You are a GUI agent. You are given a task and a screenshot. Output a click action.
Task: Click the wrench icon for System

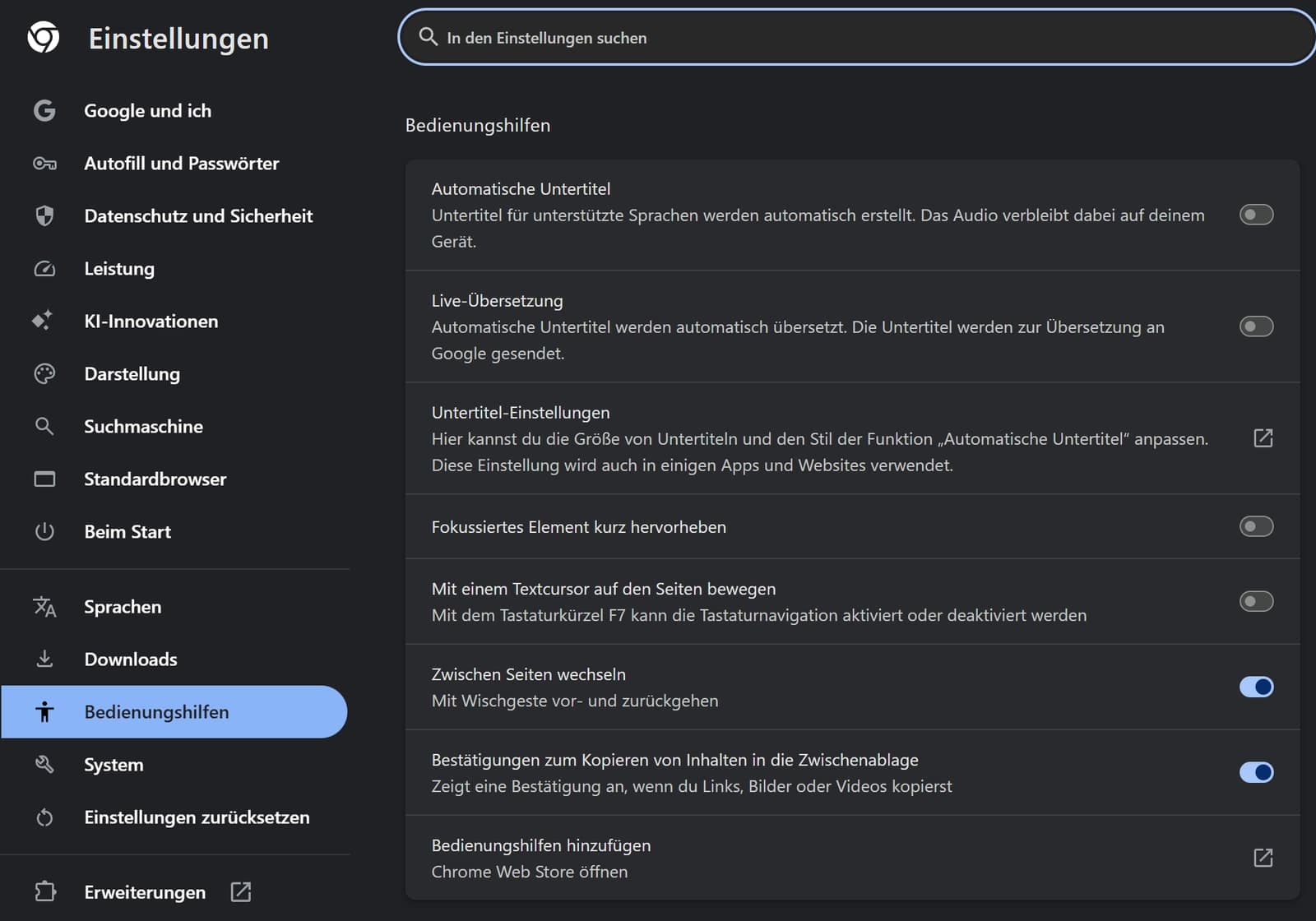(44, 764)
